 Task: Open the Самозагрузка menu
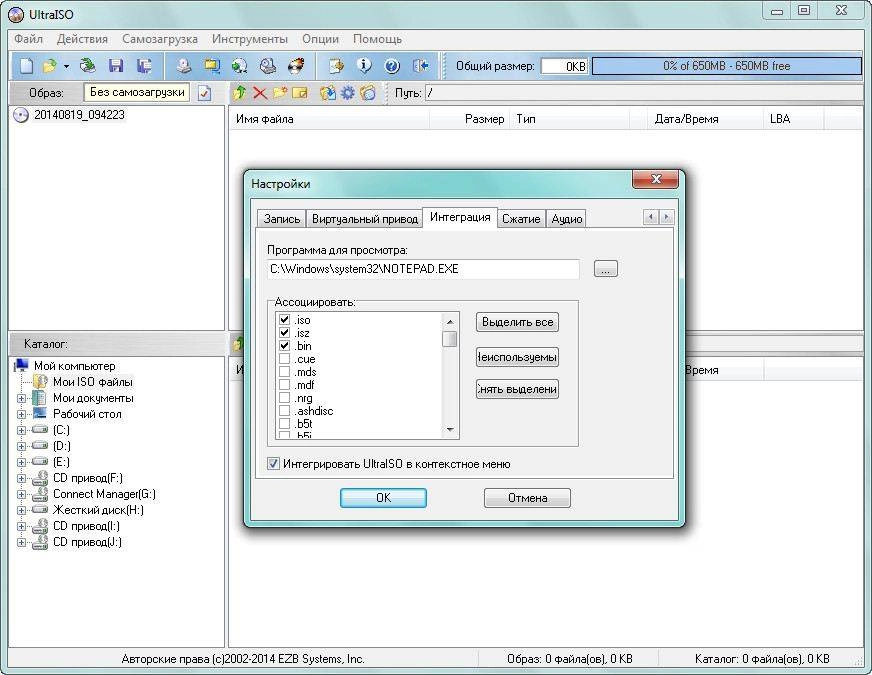point(160,39)
